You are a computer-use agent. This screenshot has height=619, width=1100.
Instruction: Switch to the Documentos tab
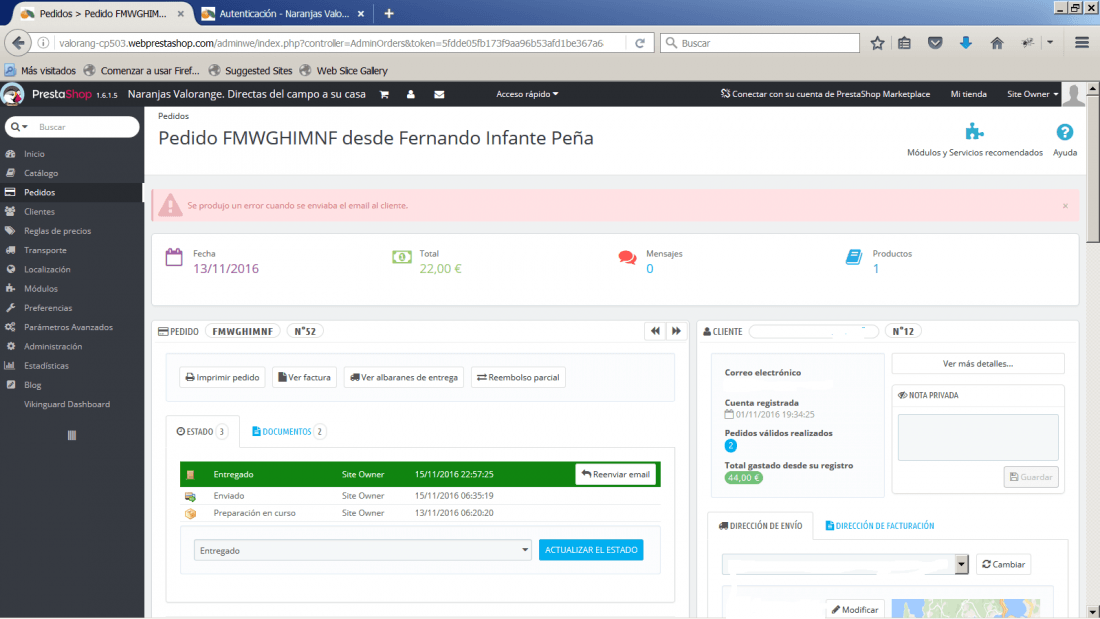tap(288, 432)
